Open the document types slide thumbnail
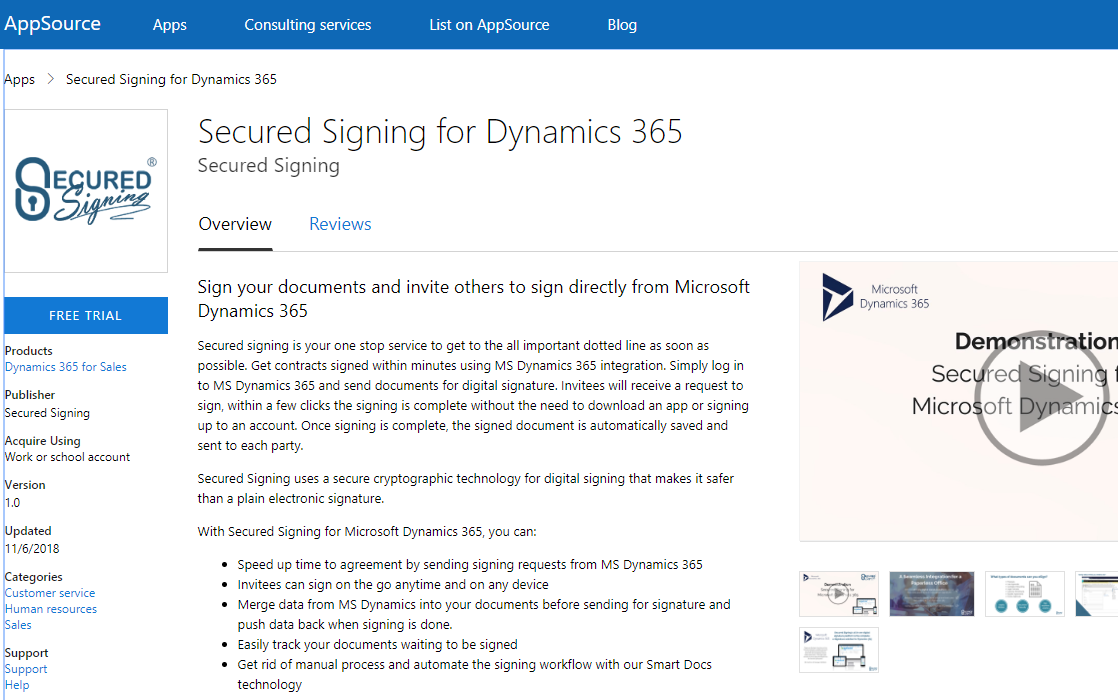Image resolution: width=1118 pixels, height=700 pixels. pyautogui.click(x=1024, y=593)
